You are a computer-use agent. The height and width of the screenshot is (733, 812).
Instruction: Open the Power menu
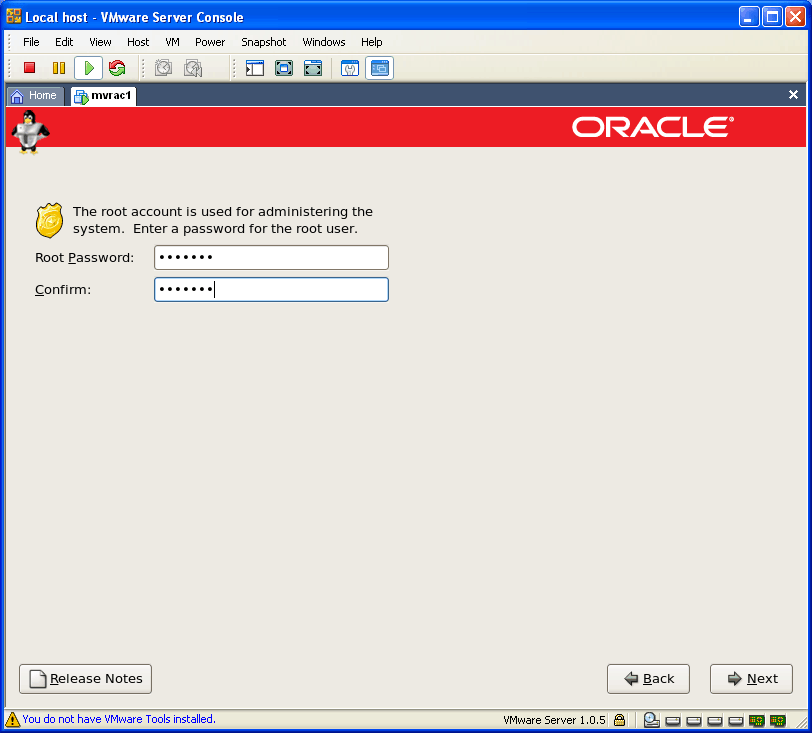click(210, 42)
